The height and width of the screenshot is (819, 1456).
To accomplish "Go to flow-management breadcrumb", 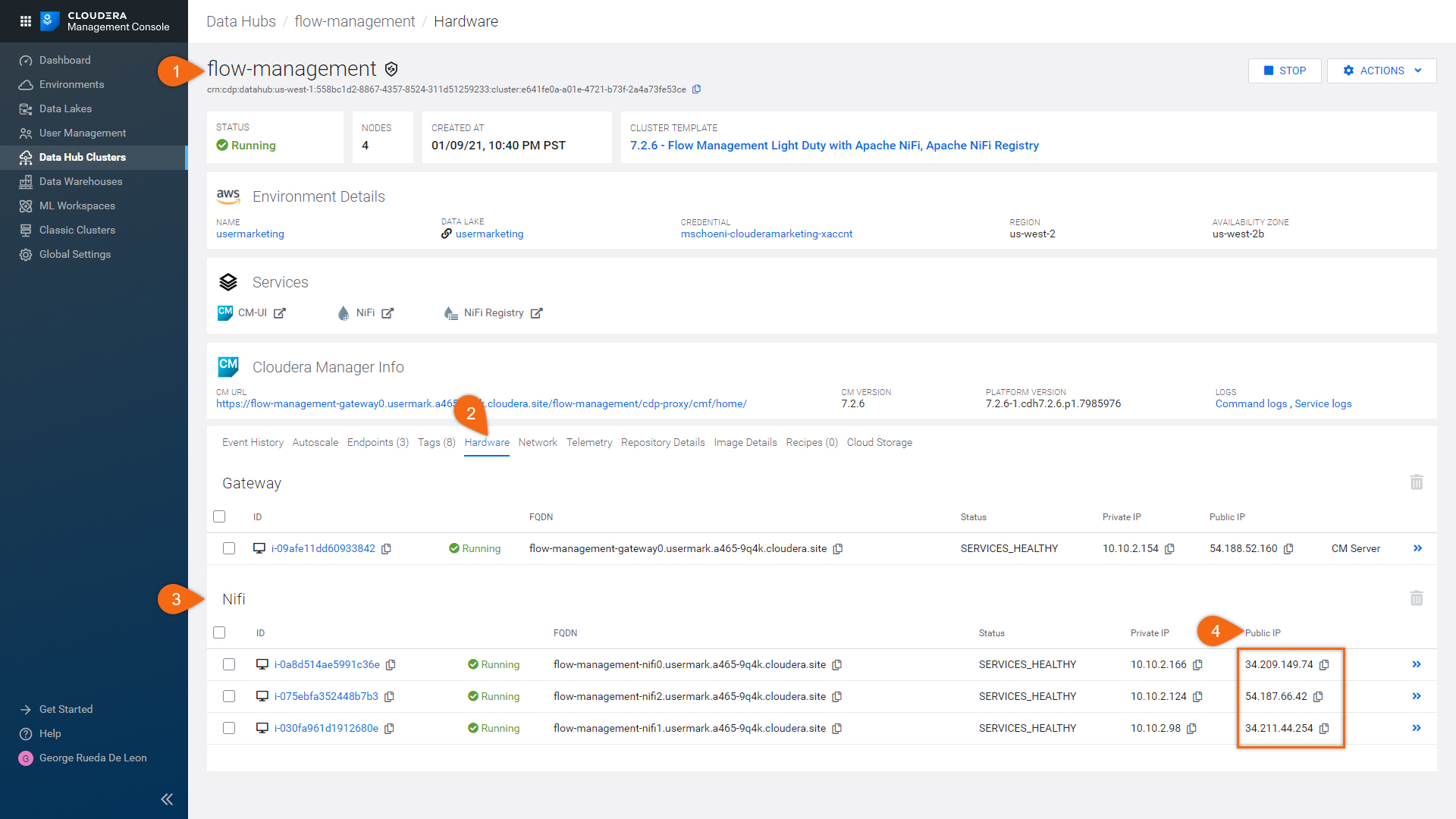I will pyautogui.click(x=355, y=21).
